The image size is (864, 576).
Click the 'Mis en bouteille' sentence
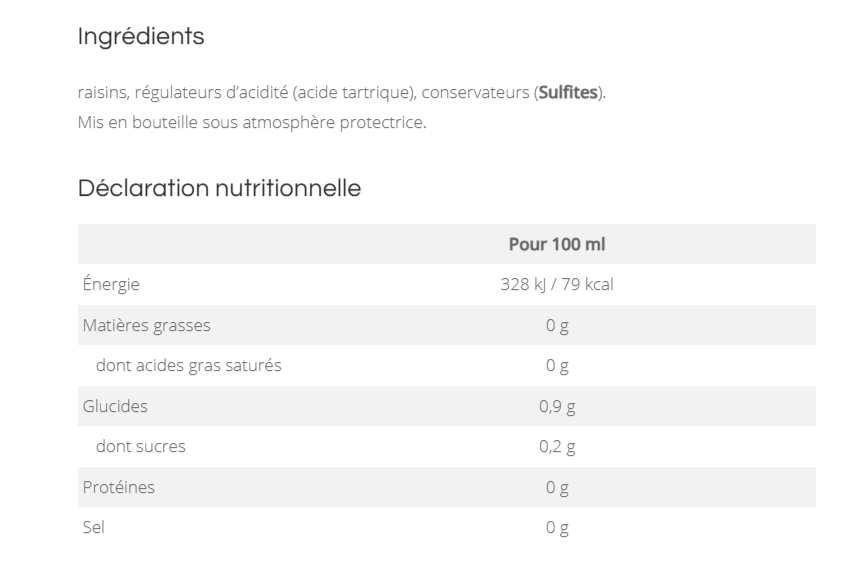point(252,124)
